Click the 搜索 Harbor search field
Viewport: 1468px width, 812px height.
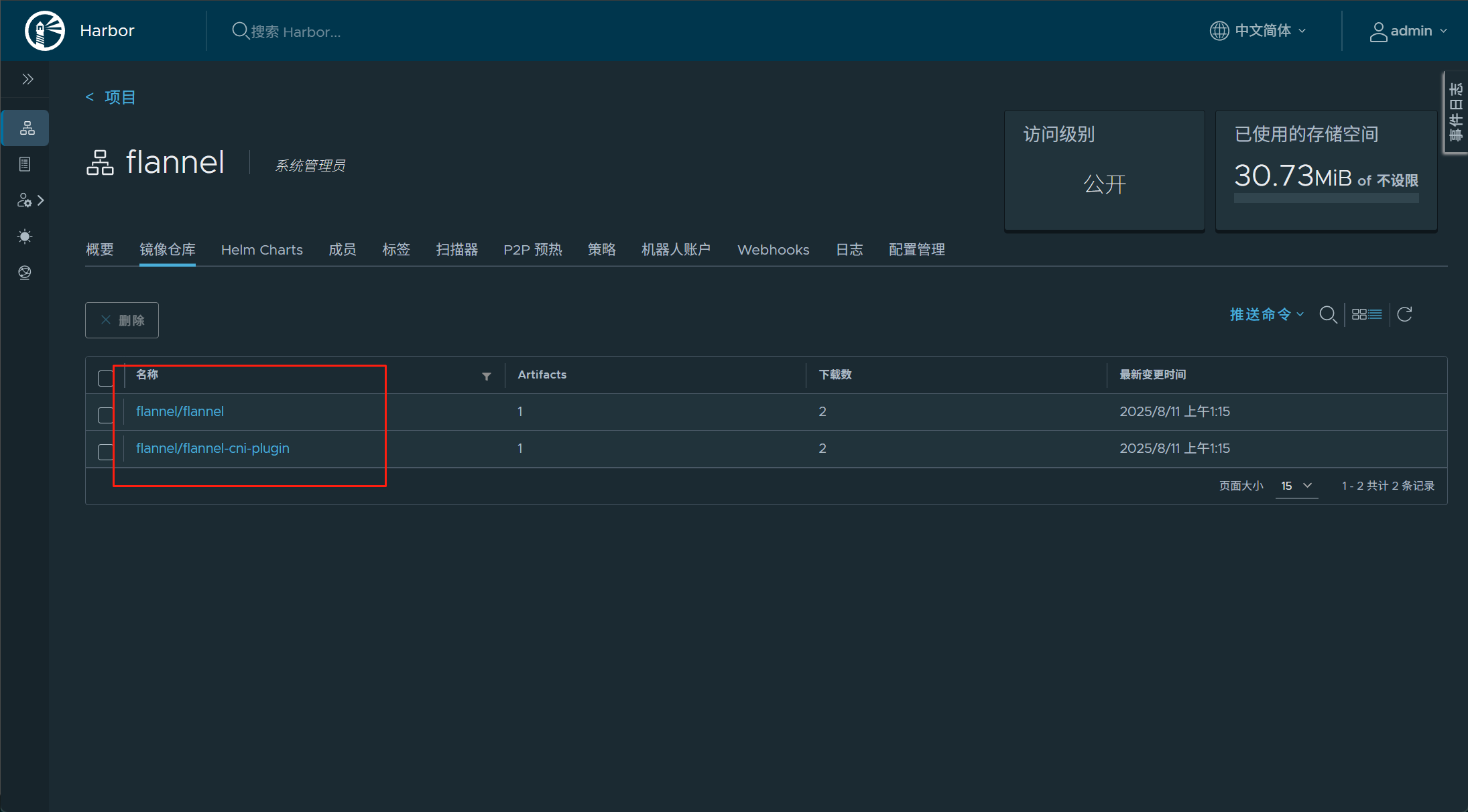tap(295, 31)
